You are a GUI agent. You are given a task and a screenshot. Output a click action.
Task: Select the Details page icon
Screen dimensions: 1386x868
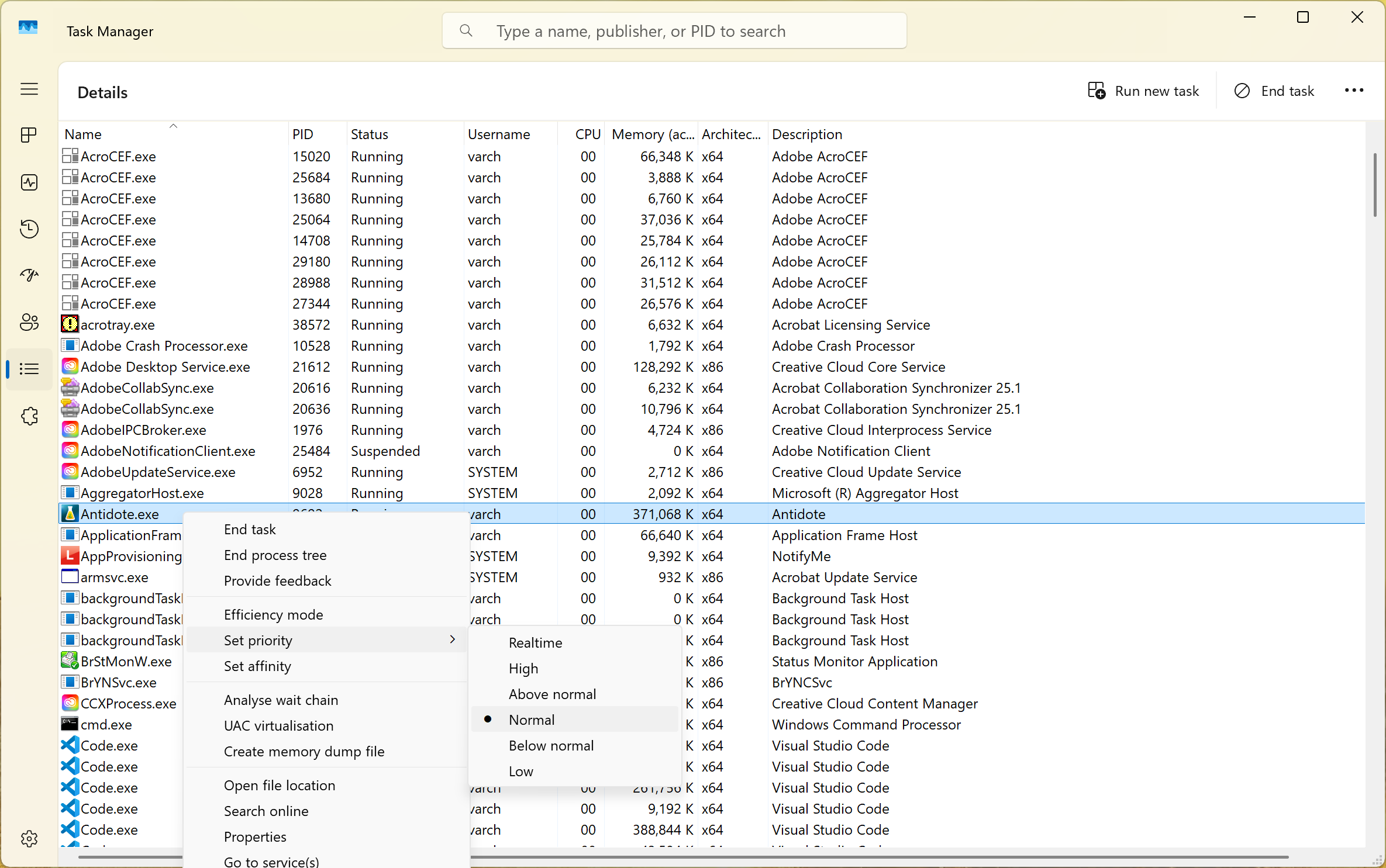[x=29, y=369]
